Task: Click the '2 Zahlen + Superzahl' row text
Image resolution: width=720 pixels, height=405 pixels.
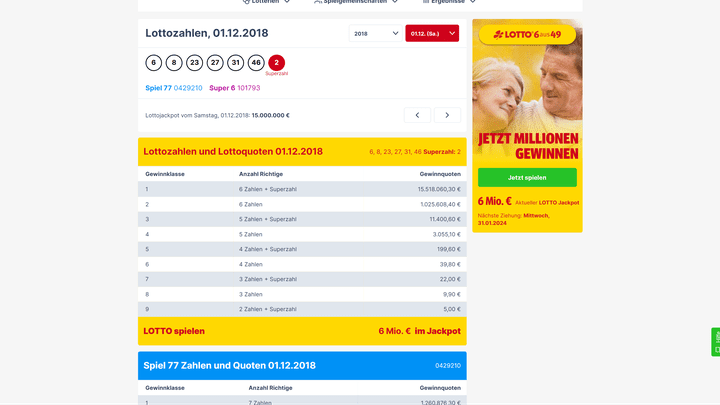Action: pyautogui.click(x=268, y=309)
